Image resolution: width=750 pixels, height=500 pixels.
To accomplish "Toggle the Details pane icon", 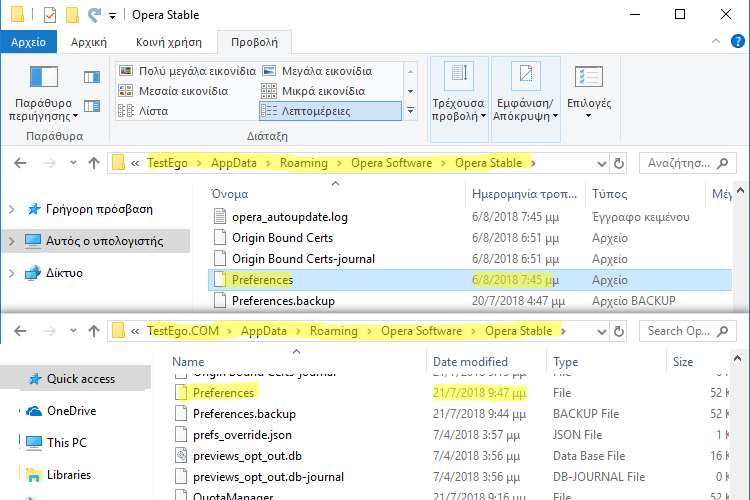I will point(92,106).
